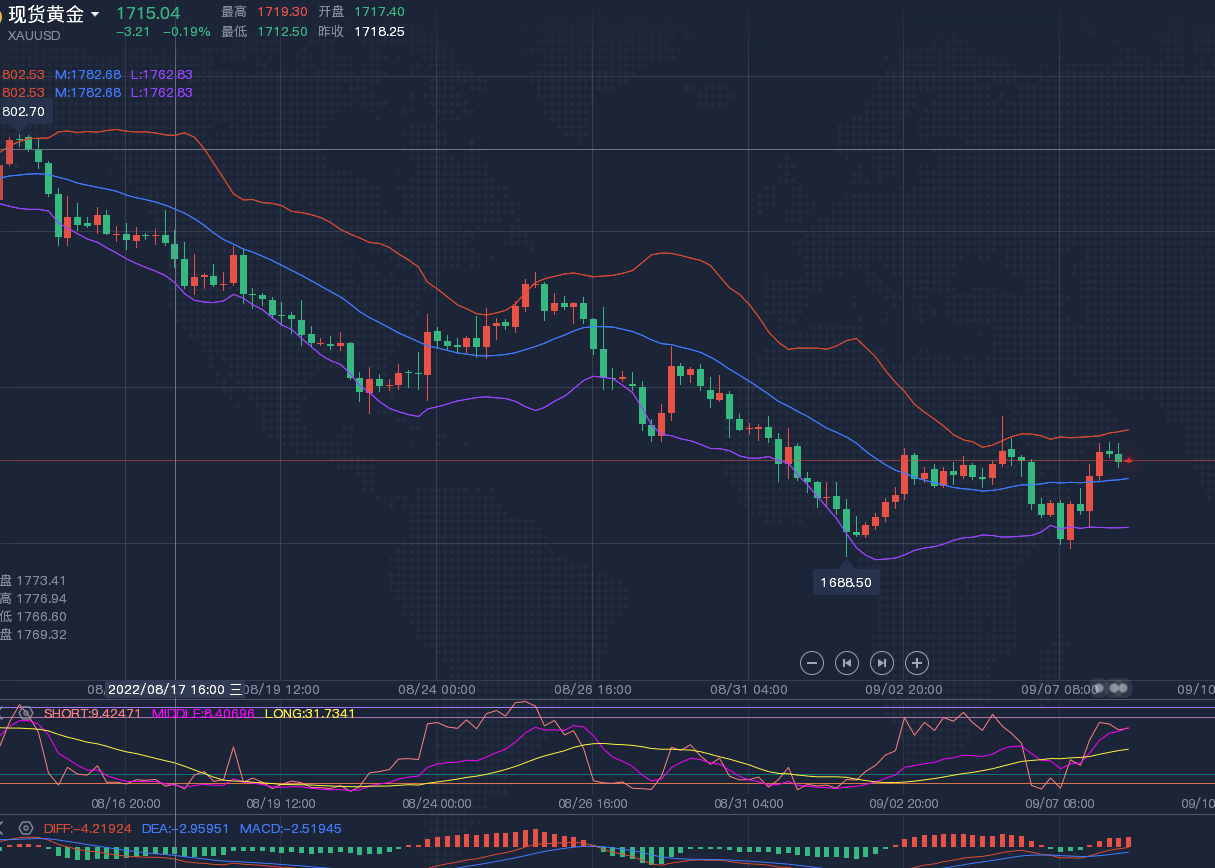The image size is (1215, 868).
Task: Jump to previous candles with skip-back button
Action: tap(847, 662)
